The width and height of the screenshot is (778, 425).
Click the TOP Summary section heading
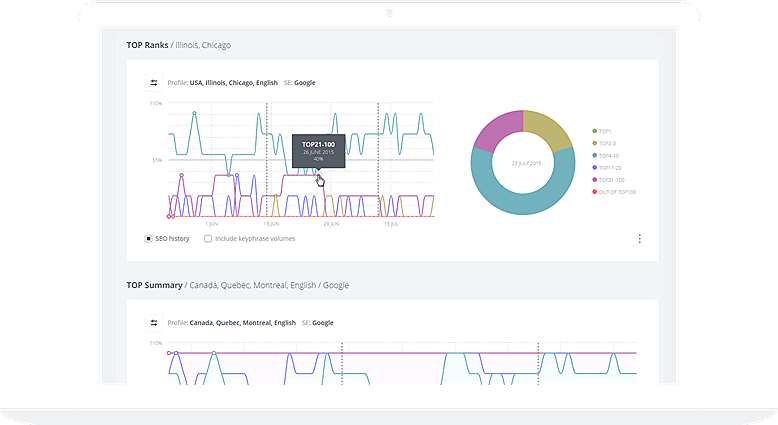coord(154,285)
